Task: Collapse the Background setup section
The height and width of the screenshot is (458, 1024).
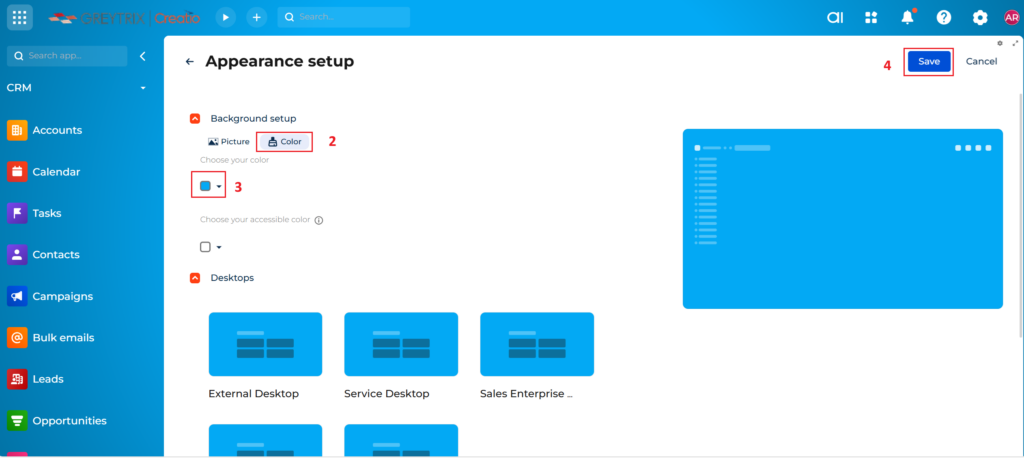Action: (195, 118)
